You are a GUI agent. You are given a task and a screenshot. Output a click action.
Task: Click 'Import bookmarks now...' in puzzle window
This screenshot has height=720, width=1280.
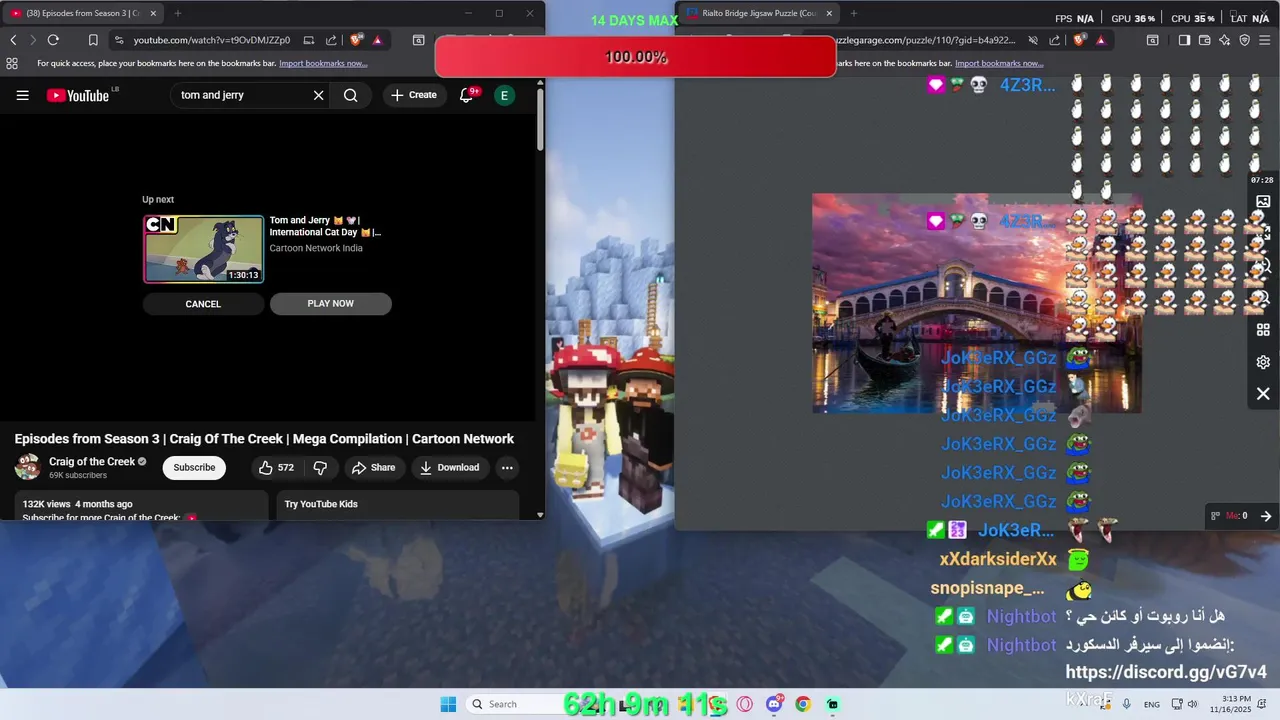[x=999, y=63]
